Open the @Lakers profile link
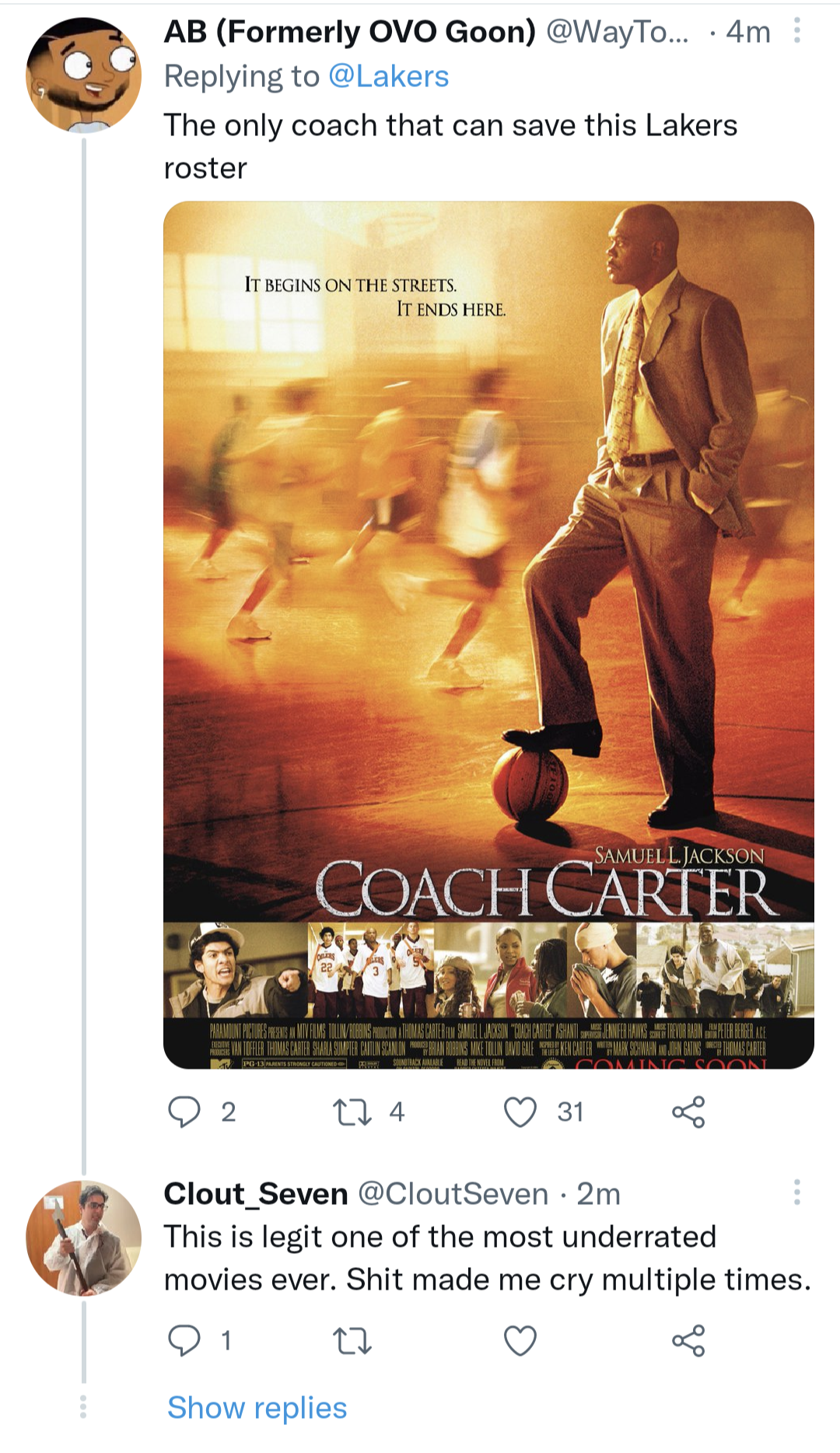The width and height of the screenshot is (840, 1453). click(x=388, y=76)
